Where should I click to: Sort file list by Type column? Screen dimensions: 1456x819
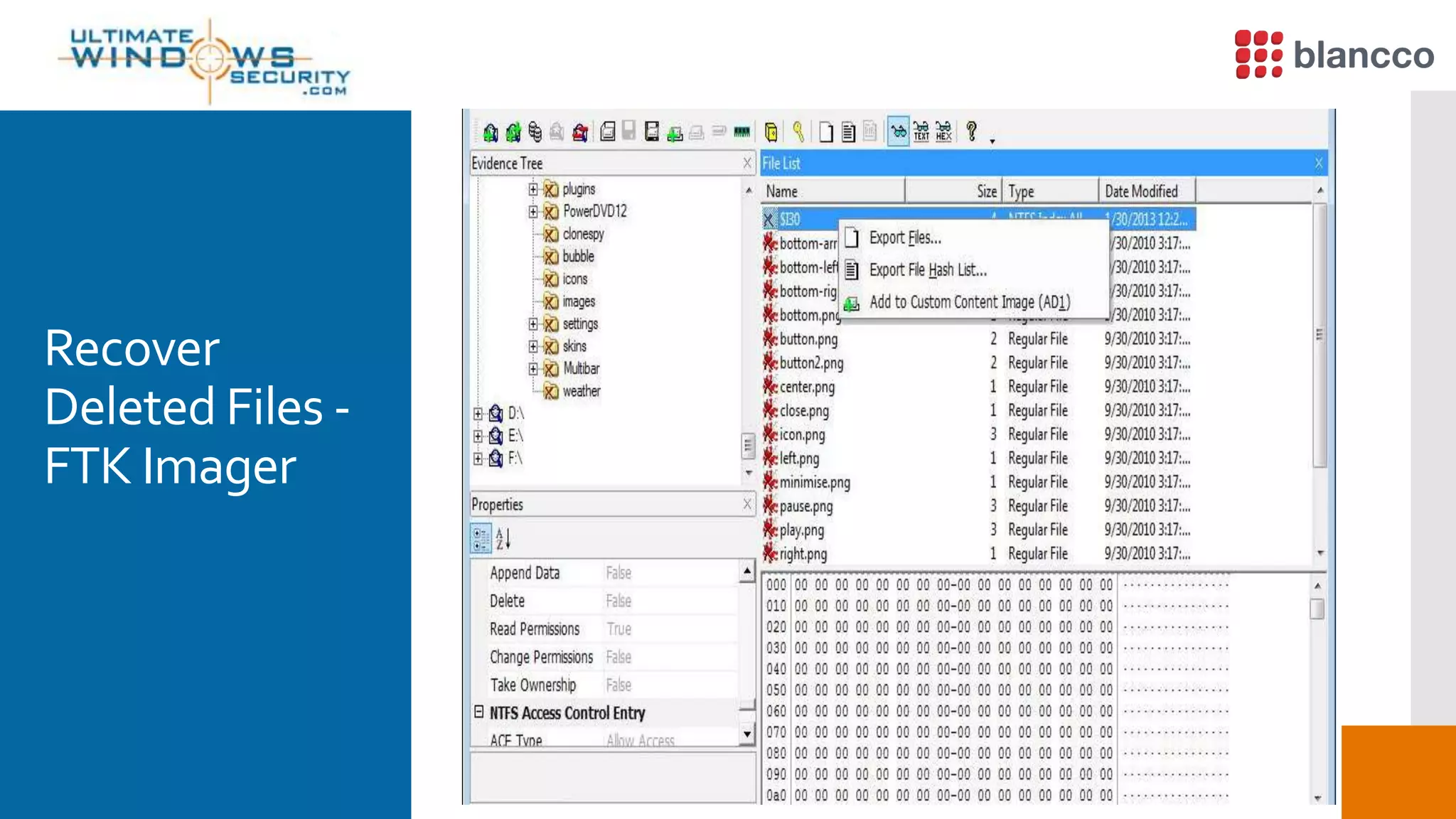click(1051, 191)
